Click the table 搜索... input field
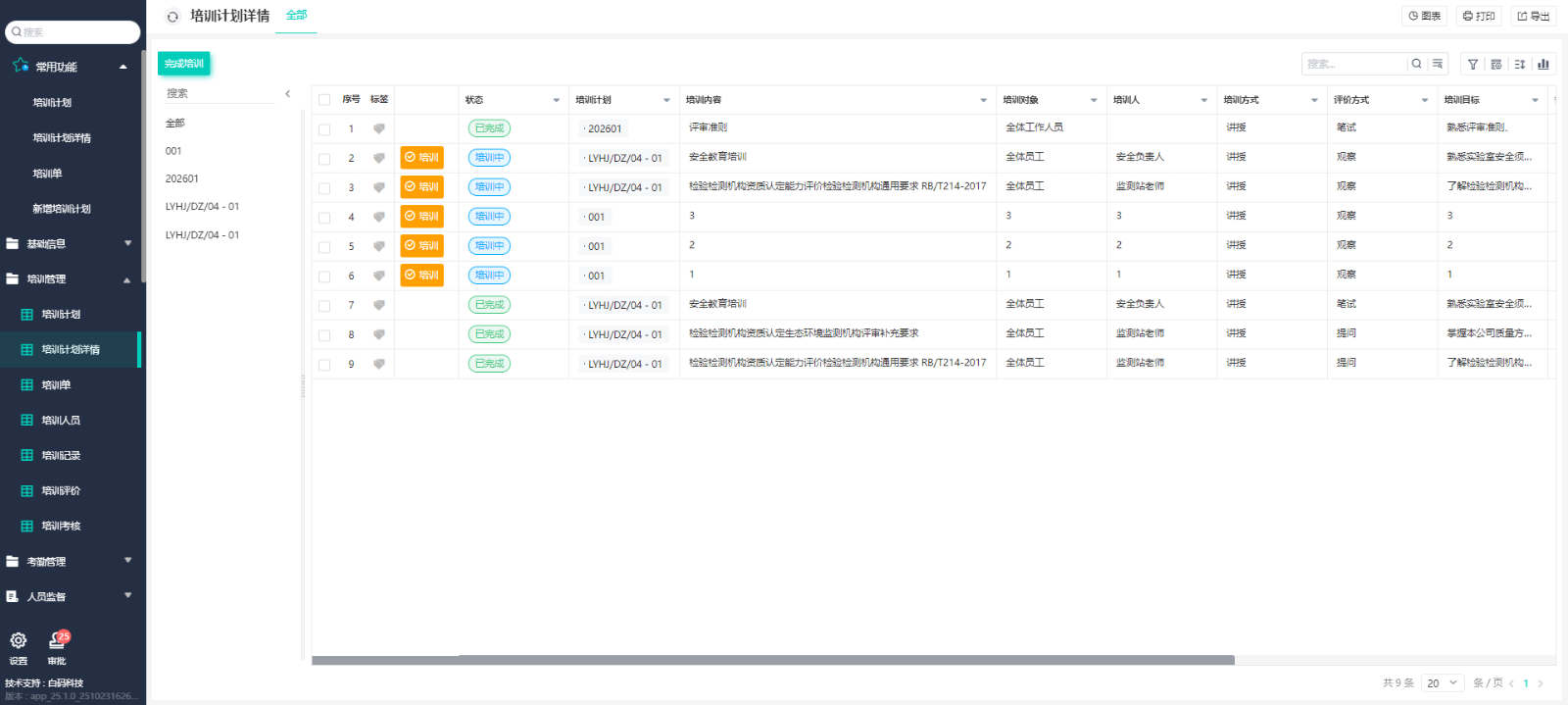The image size is (1568, 705). (1354, 64)
